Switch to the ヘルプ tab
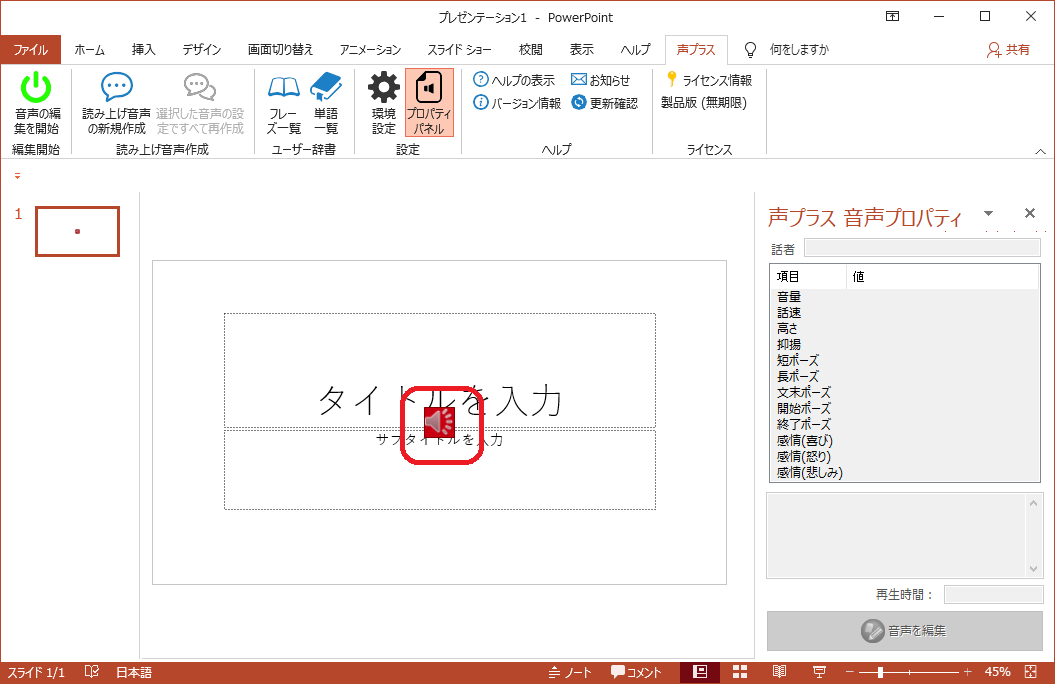 click(x=635, y=50)
